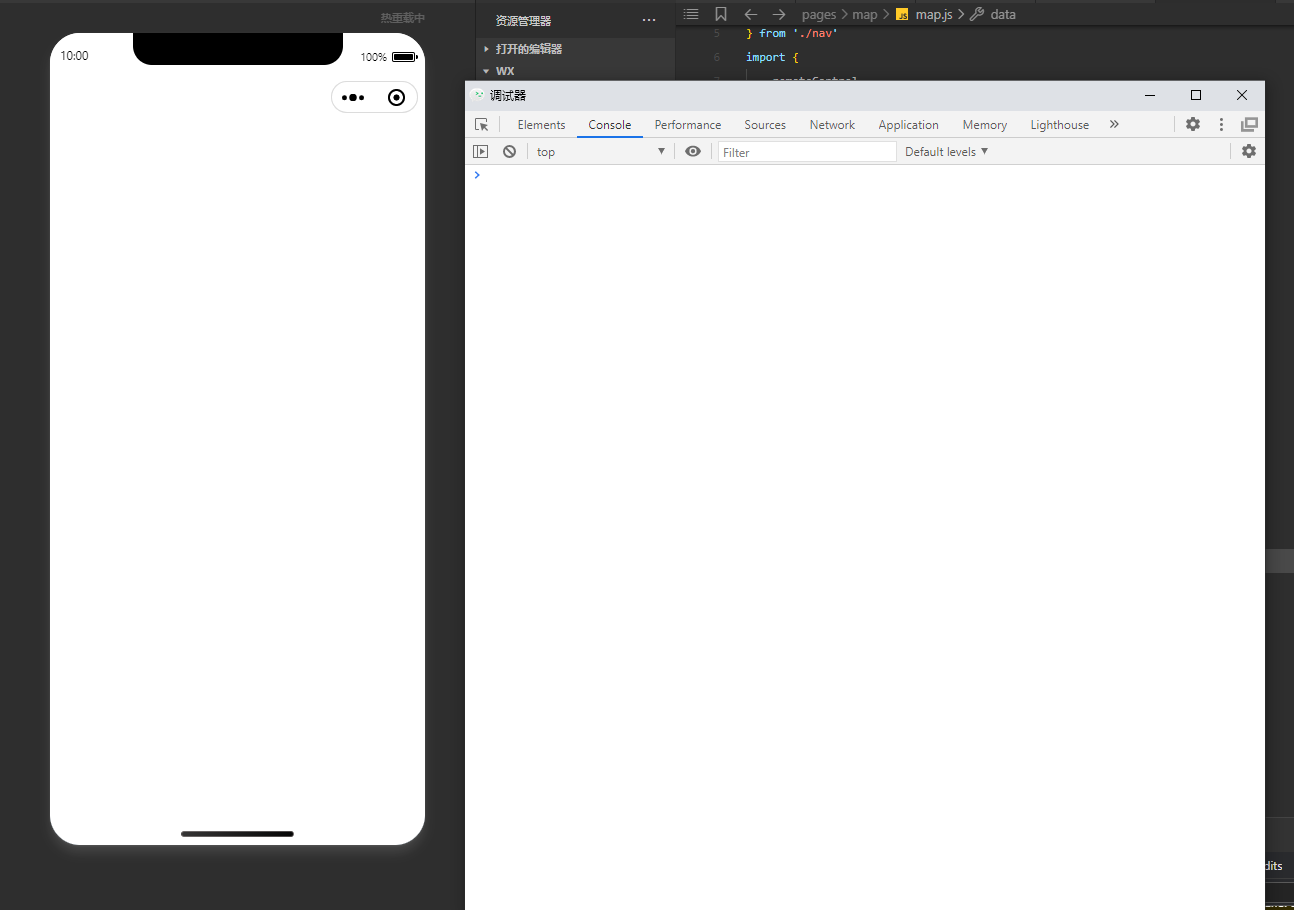Toggle dock side icon in debugger
Image resolution: width=1294 pixels, height=910 pixels.
1249,124
